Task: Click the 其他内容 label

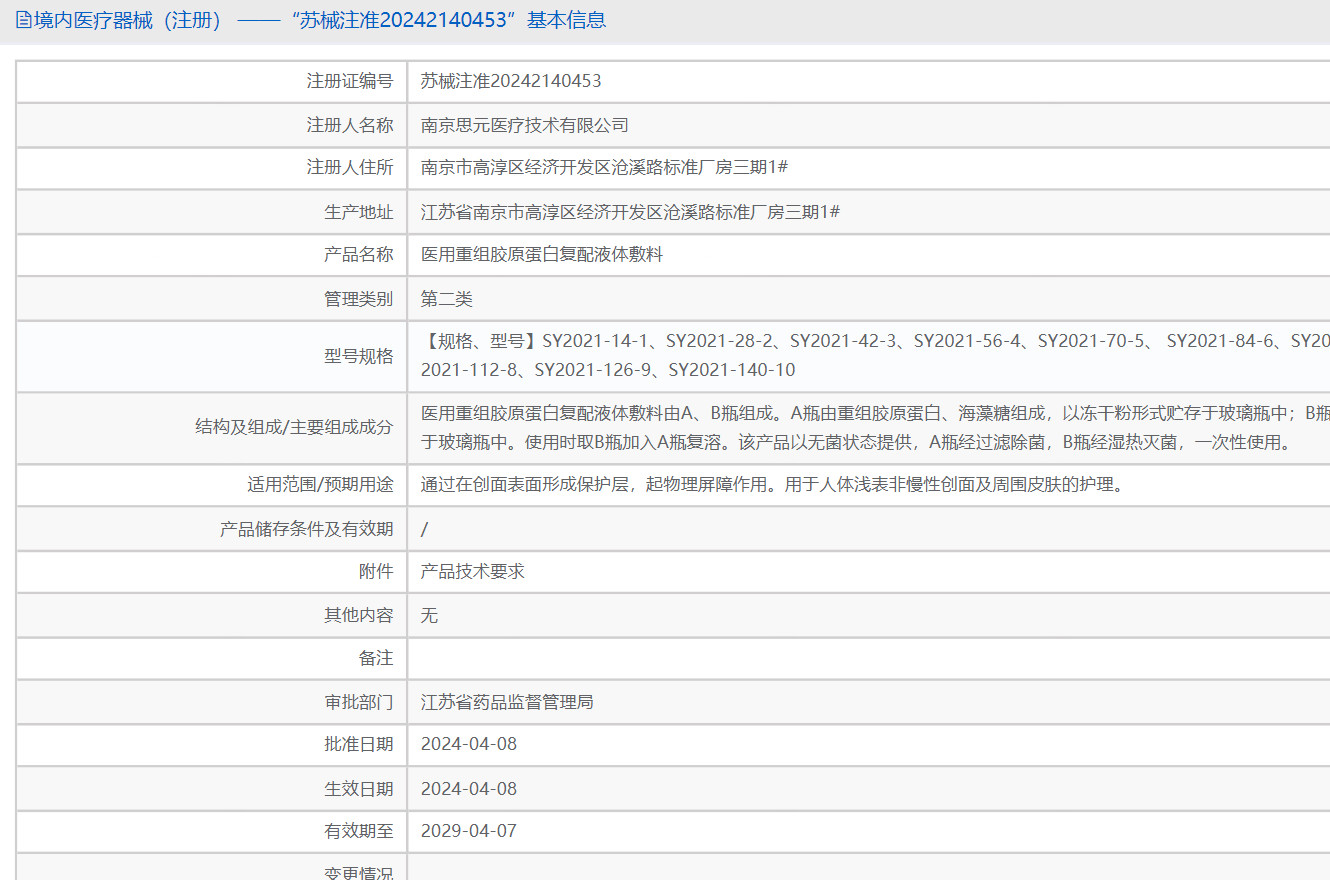Action: (359, 615)
